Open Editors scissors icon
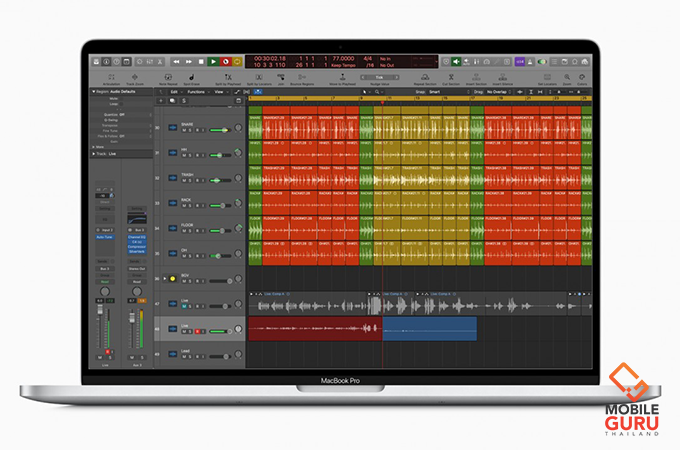 tap(160, 62)
